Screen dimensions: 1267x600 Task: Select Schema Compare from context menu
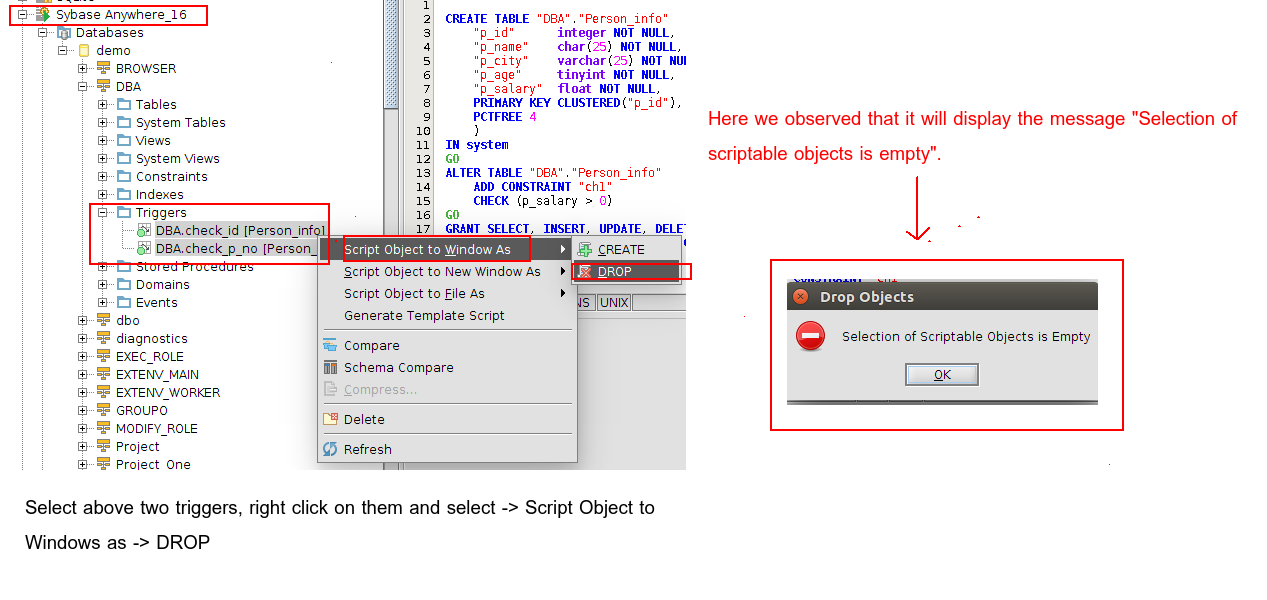coord(447,368)
